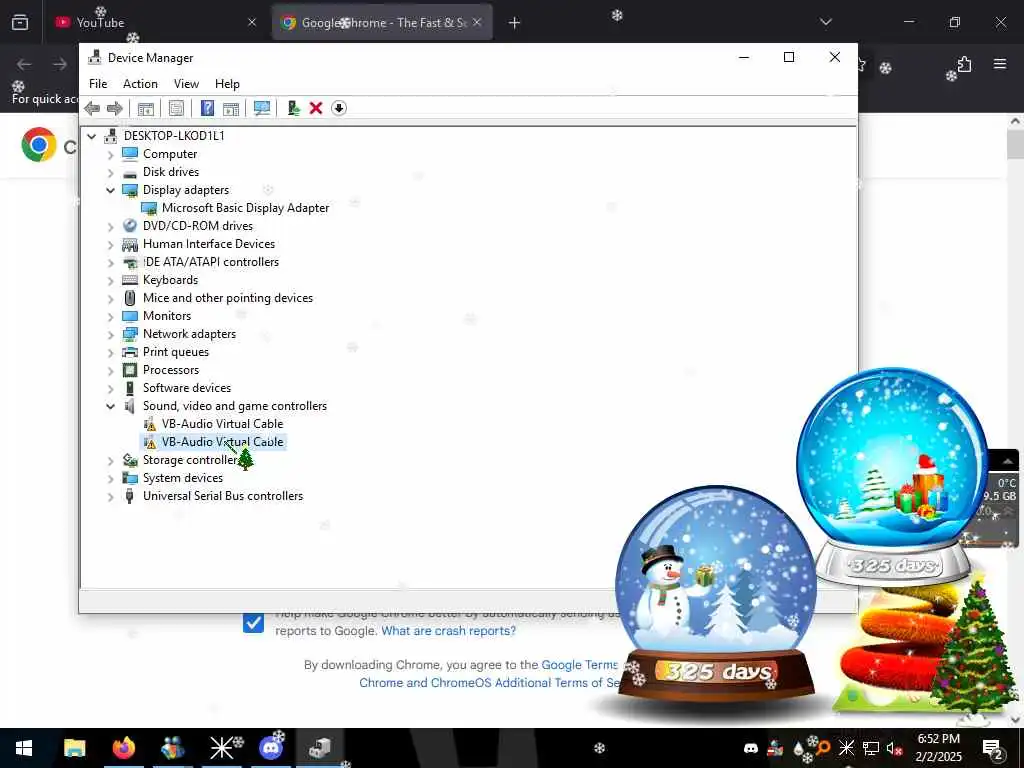The width and height of the screenshot is (1024, 768).
Task: Expand the Network adapters category
Action: 110,334
